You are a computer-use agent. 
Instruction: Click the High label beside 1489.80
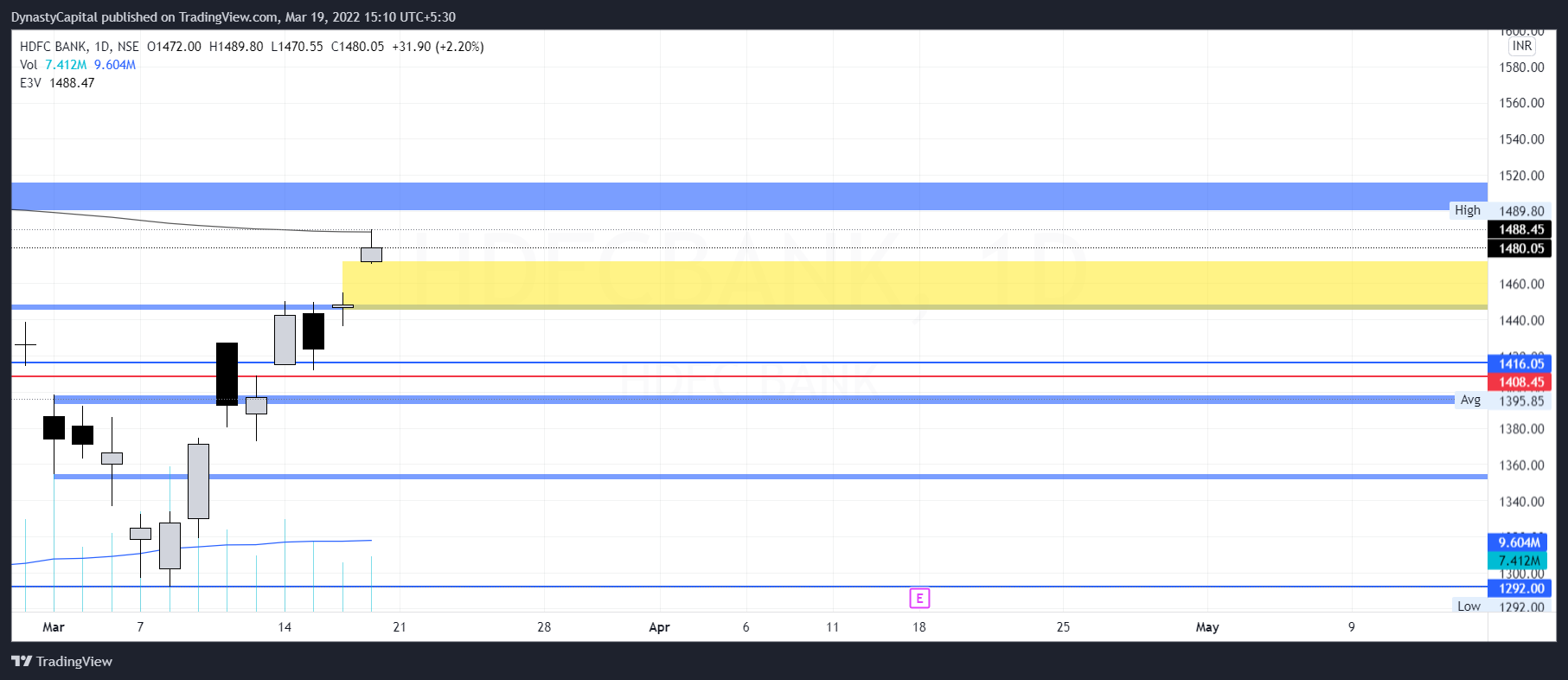coord(1468,210)
